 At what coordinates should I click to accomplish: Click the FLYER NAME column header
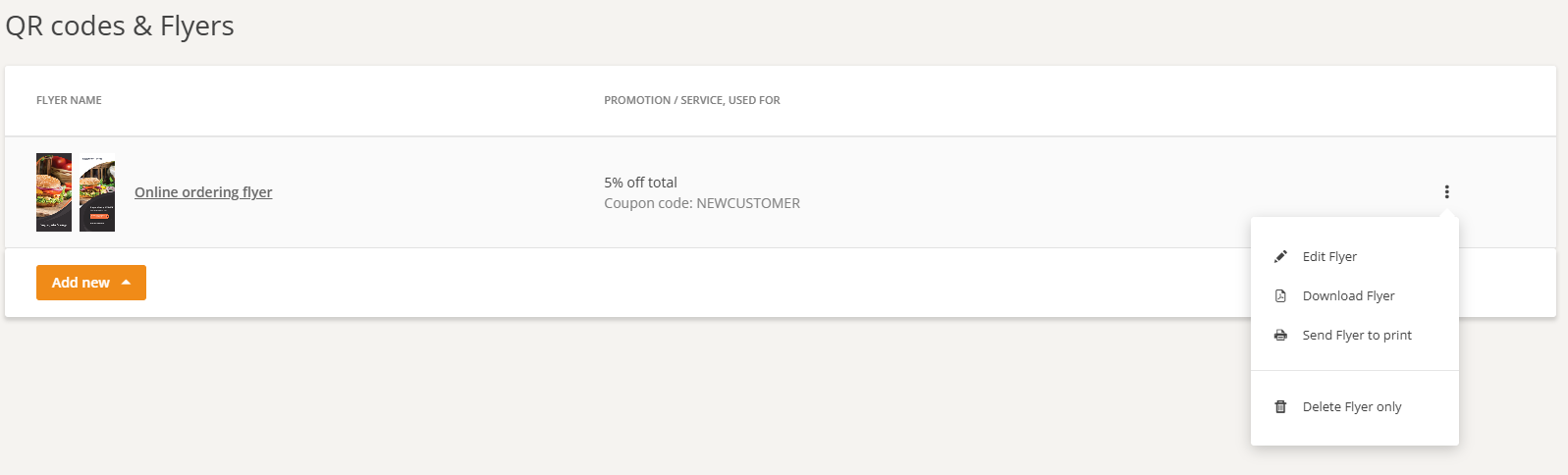pos(69,100)
